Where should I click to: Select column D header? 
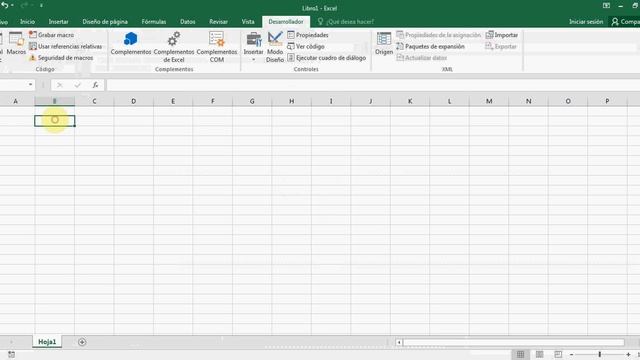pyautogui.click(x=133, y=101)
